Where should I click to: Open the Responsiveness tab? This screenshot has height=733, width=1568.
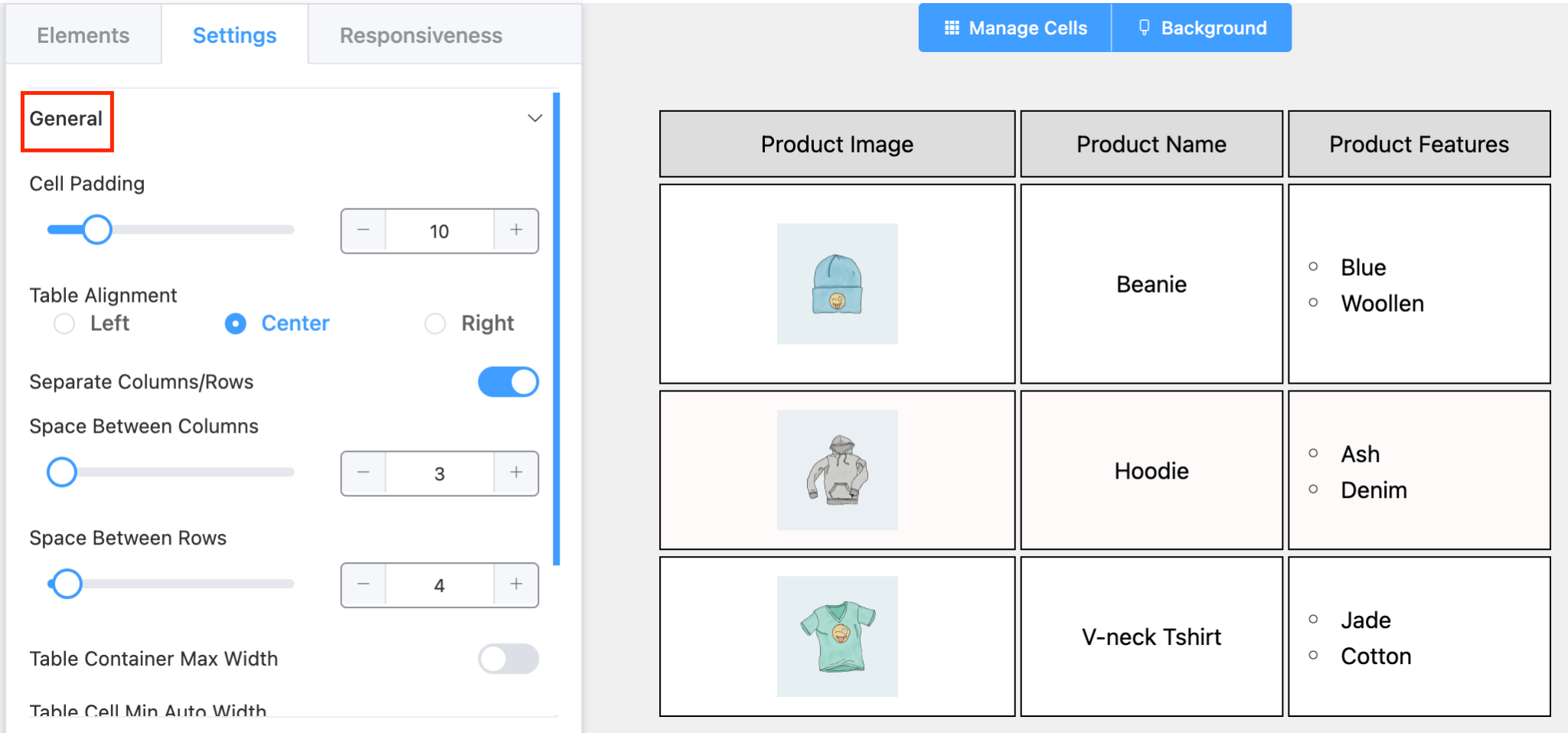(420, 34)
